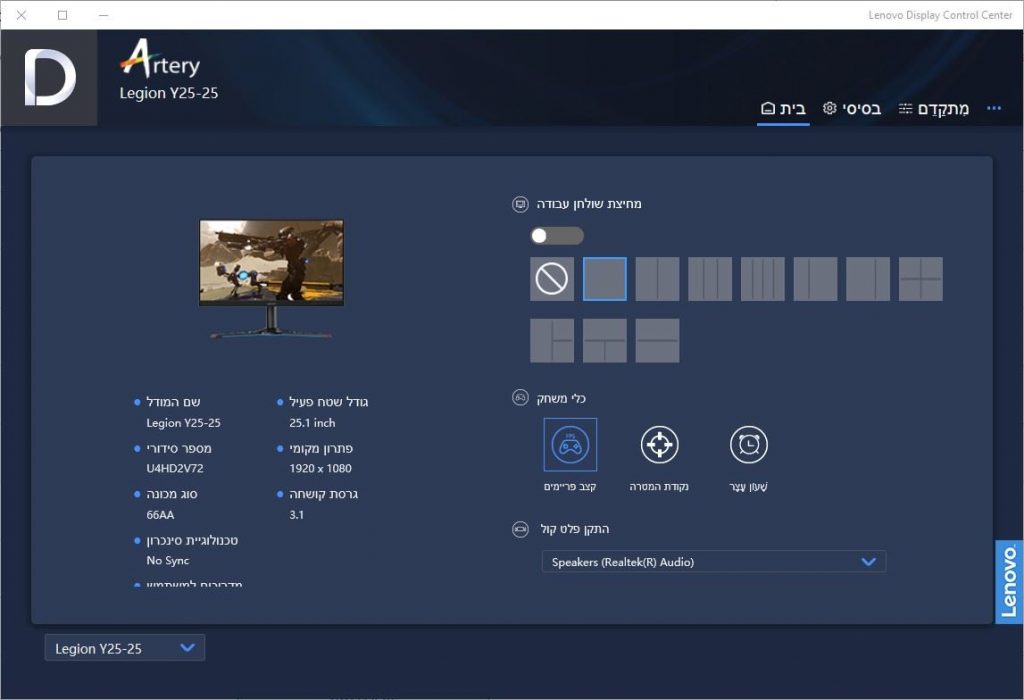
Task: Pick the narrow-left, wide-right column layout
Action: coord(815,279)
